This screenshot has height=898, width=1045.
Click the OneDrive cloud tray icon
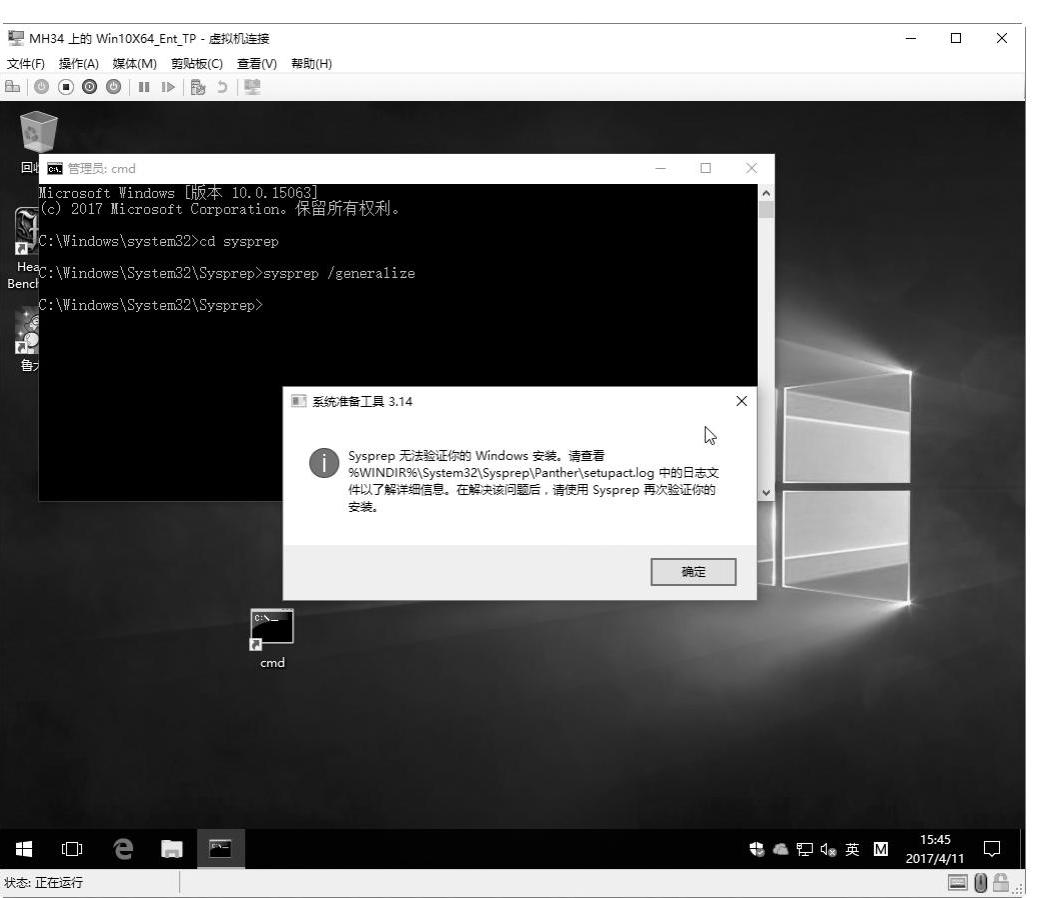pyautogui.click(x=780, y=849)
